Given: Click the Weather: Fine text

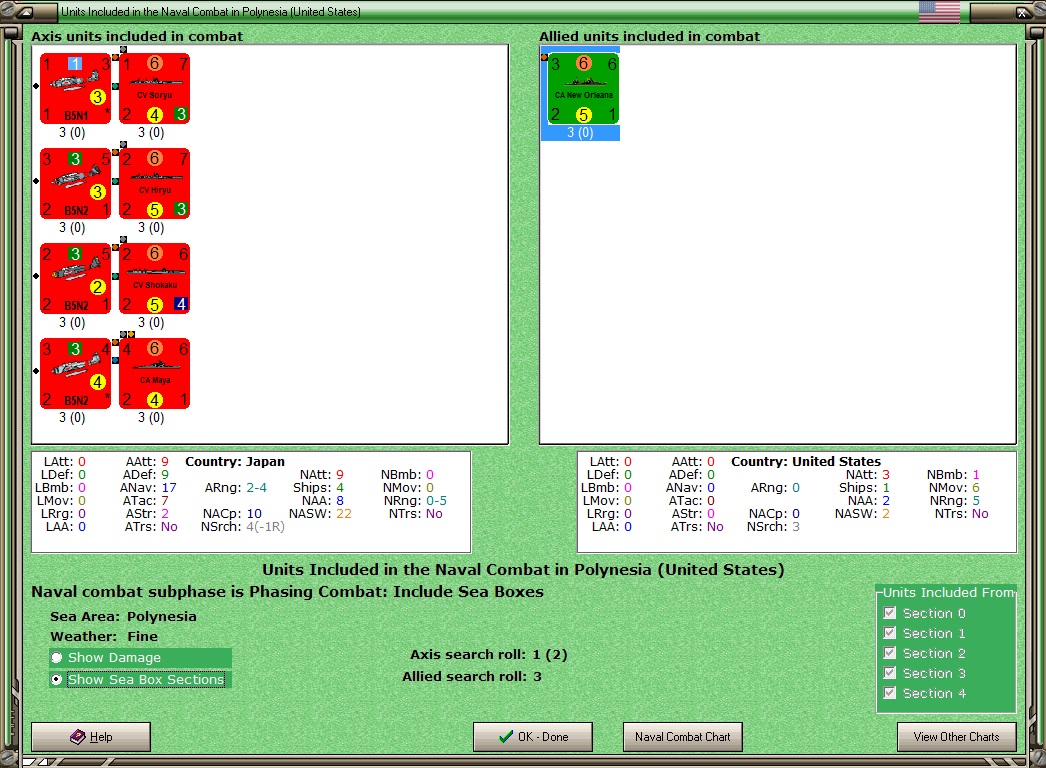Looking at the screenshot, I should click(104, 637).
